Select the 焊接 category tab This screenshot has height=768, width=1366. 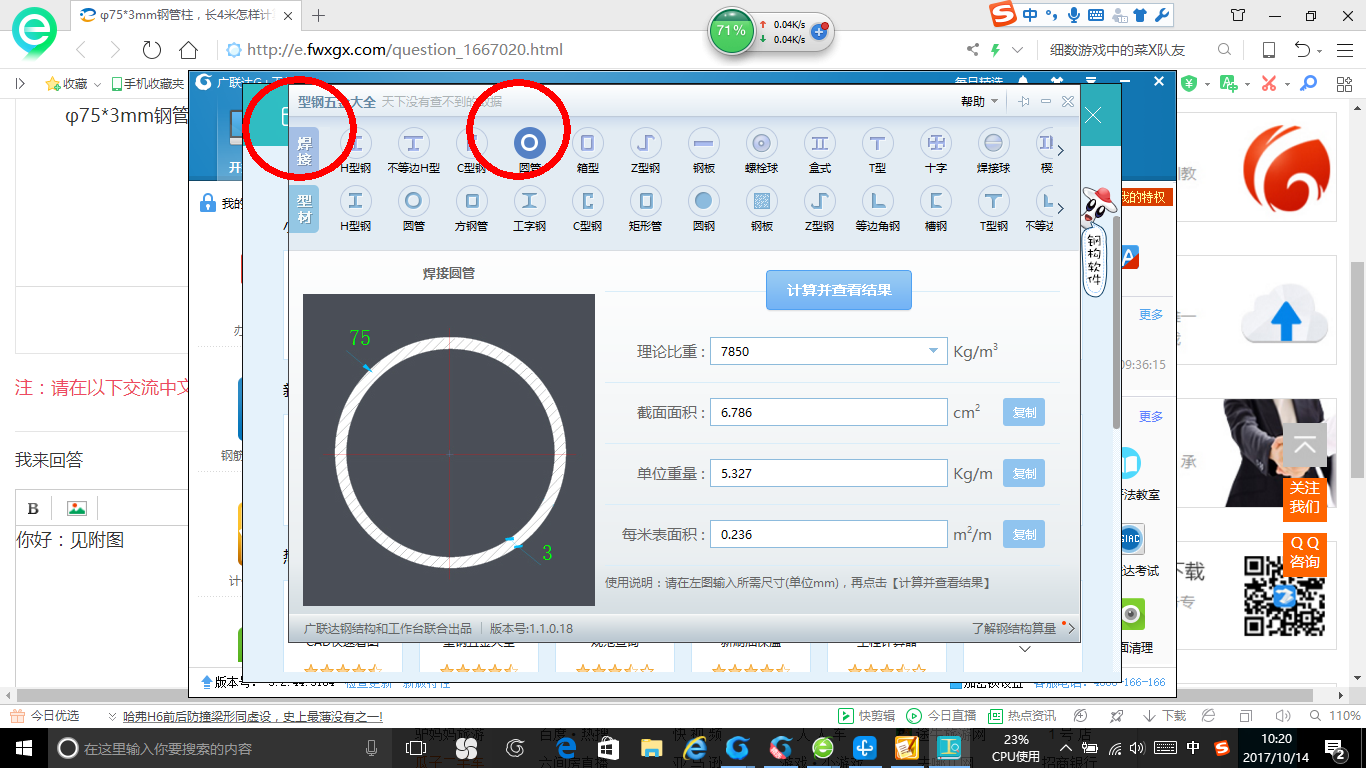pos(304,151)
